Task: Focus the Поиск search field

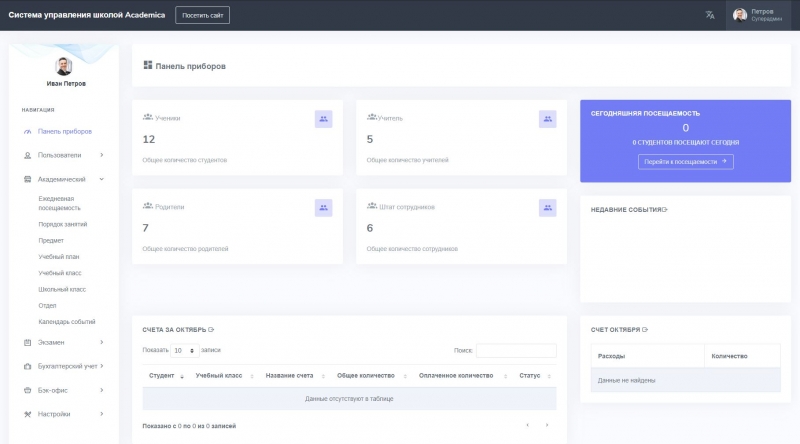Action: point(516,351)
